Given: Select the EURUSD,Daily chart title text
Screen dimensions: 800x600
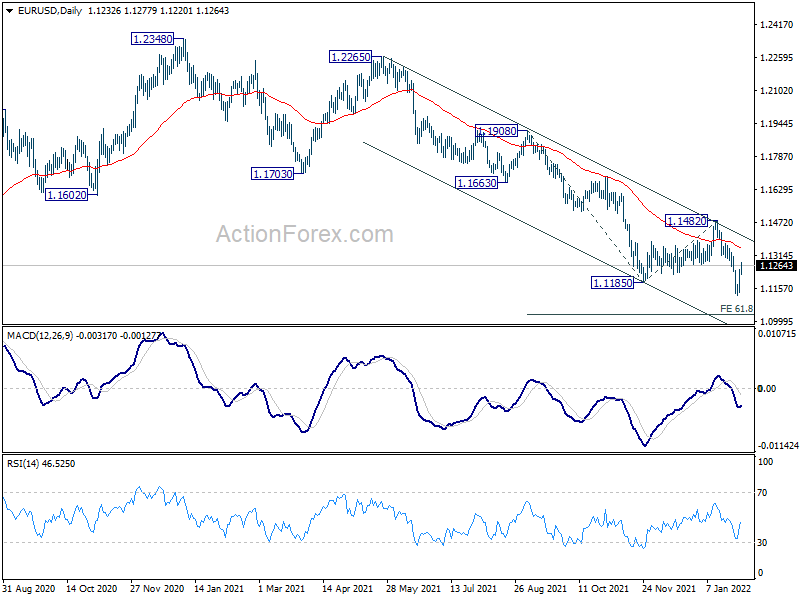Looking at the screenshot, I should pos(50,11).
